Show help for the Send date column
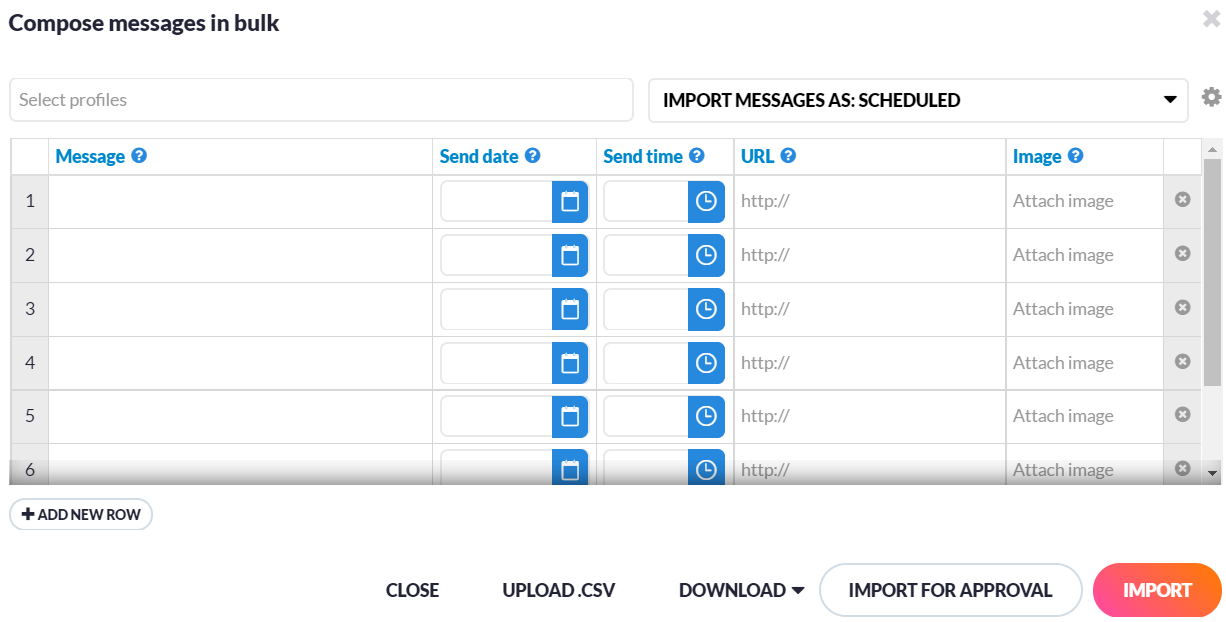Screen dimensions: 1226x622 pos(533,156)
